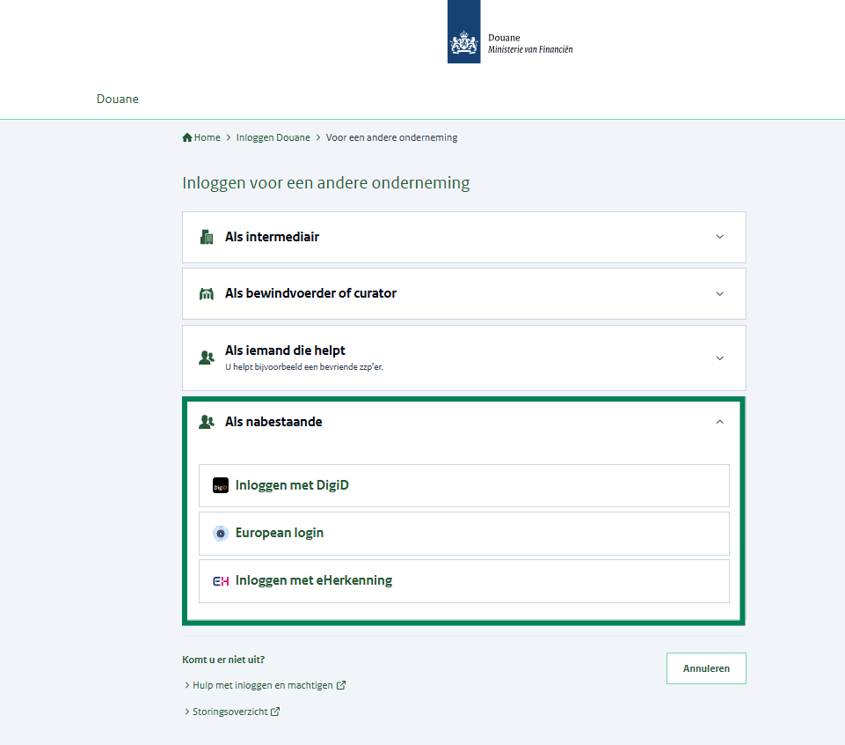Click the Douane navigation item
The height and width of the screenshot is (745, 845).
[x=117, y=99]
